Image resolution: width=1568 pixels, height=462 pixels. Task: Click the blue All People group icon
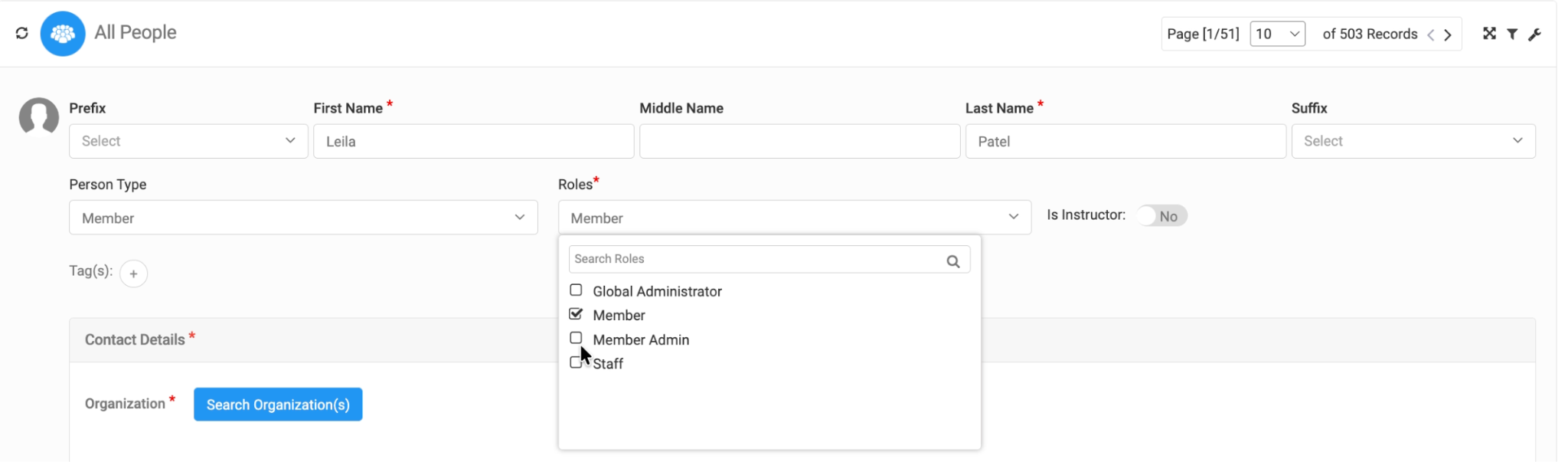63,34
